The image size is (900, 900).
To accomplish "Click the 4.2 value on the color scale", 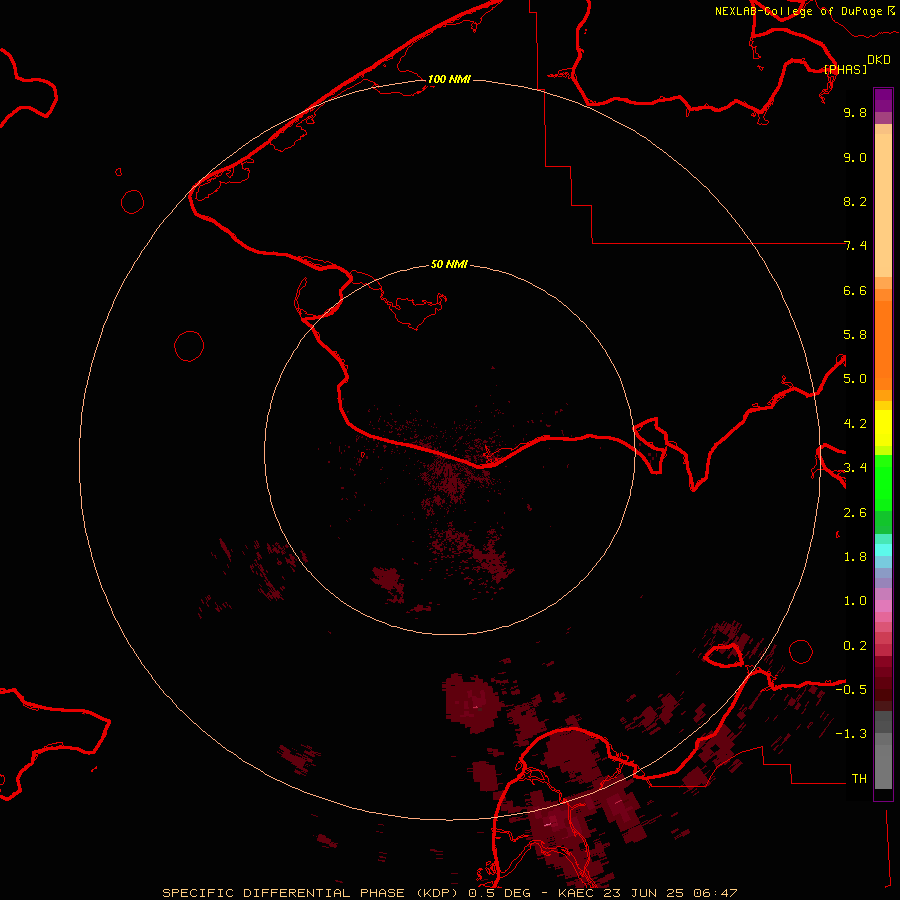I will (x=855, y=424).
